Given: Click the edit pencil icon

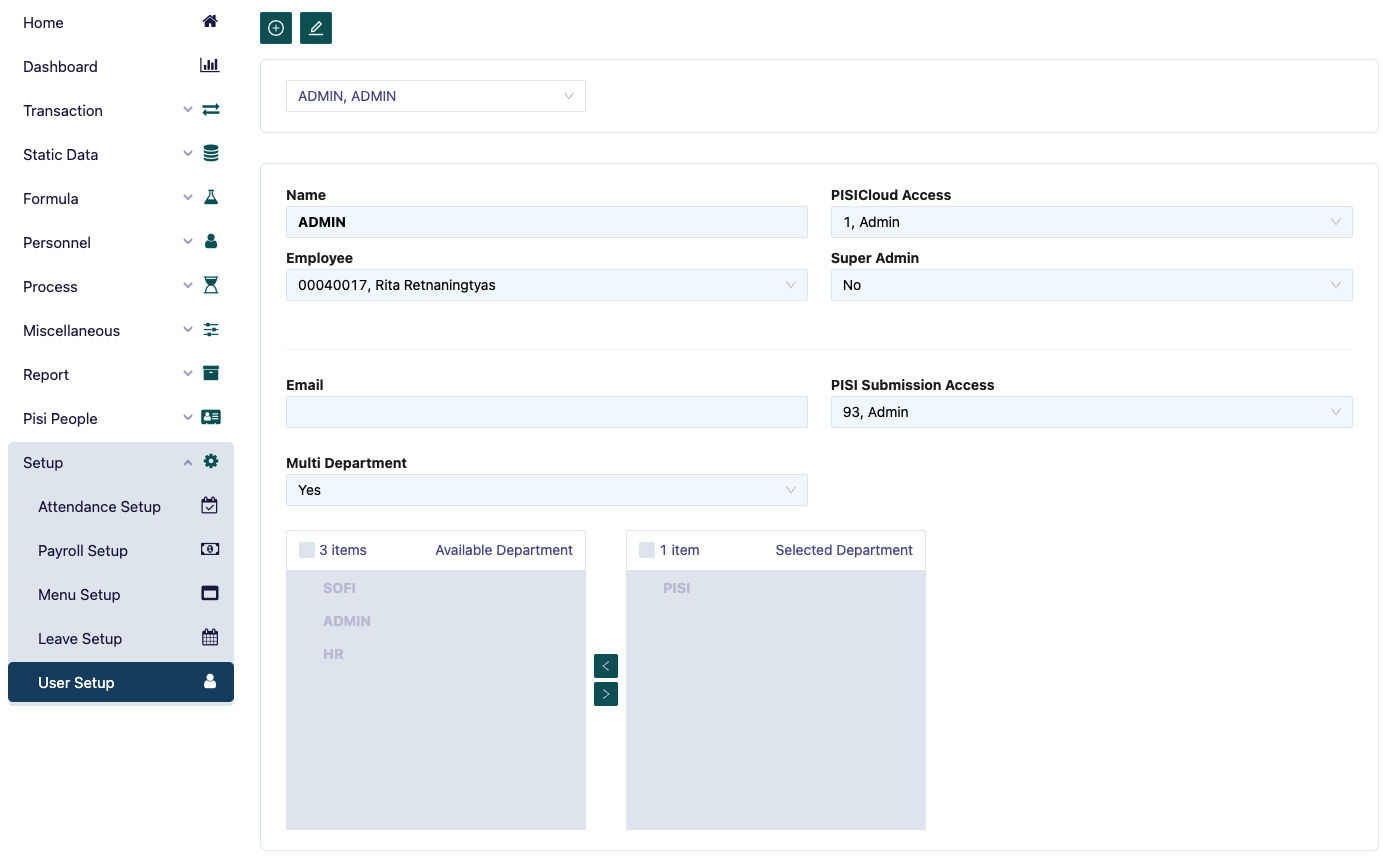Looking at the screenshot, I should pos(315,28).
